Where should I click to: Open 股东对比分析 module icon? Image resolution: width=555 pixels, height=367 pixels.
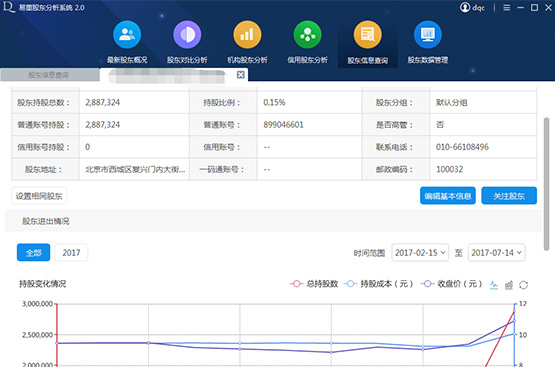187,35
